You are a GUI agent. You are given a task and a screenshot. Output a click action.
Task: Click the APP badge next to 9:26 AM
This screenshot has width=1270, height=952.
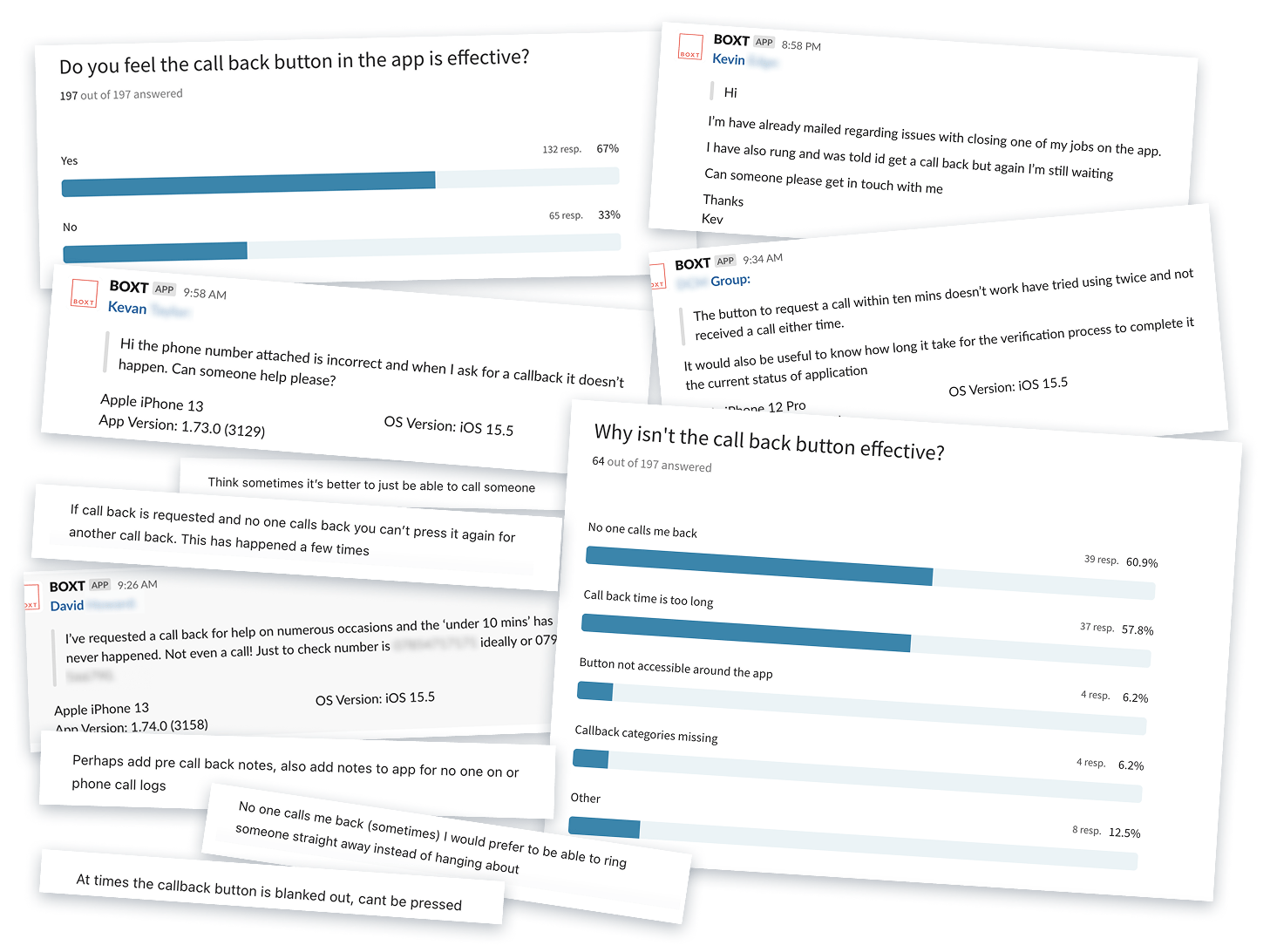(x=100, y=585)
